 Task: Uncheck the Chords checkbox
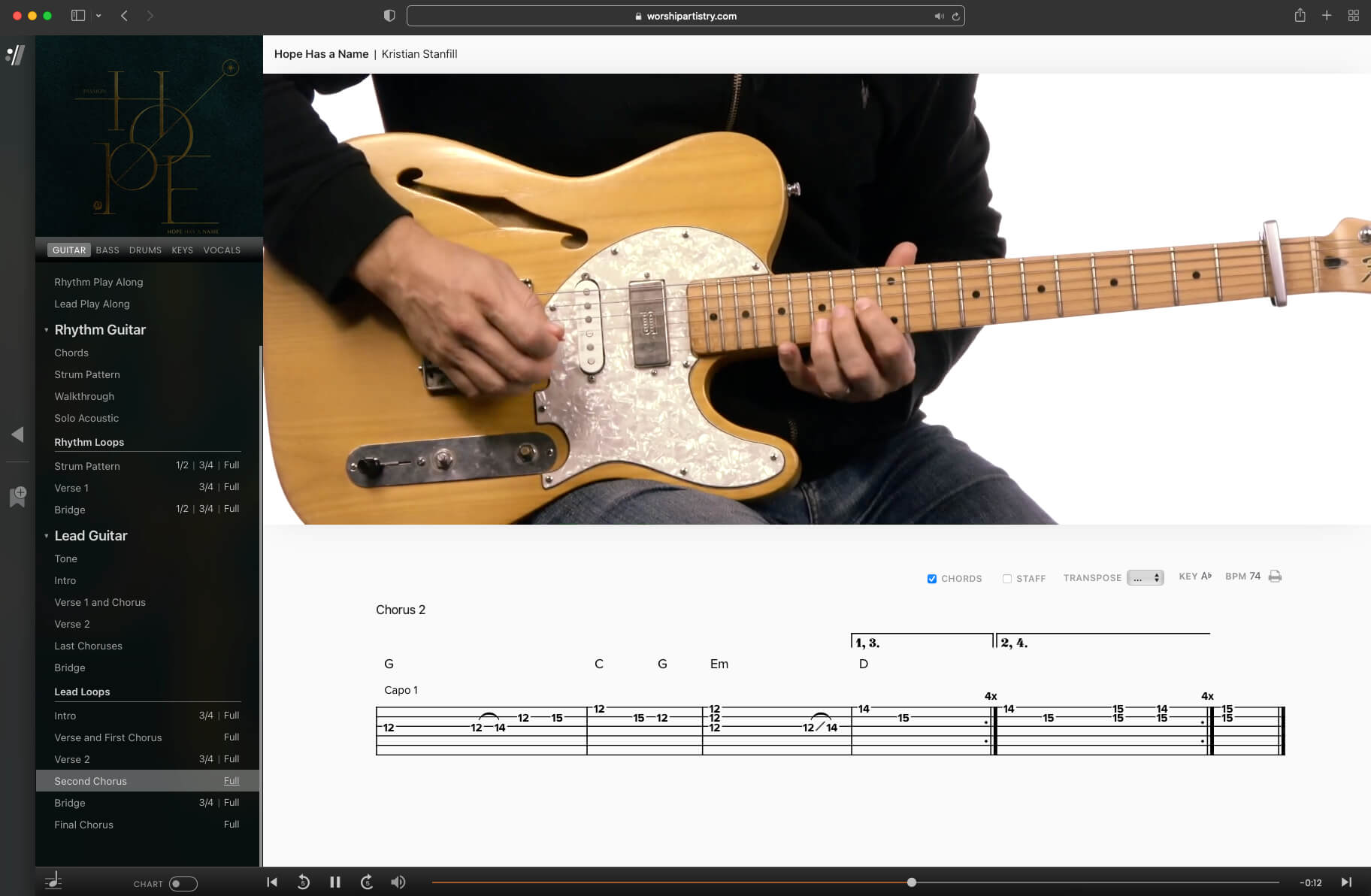coord(932,579)
